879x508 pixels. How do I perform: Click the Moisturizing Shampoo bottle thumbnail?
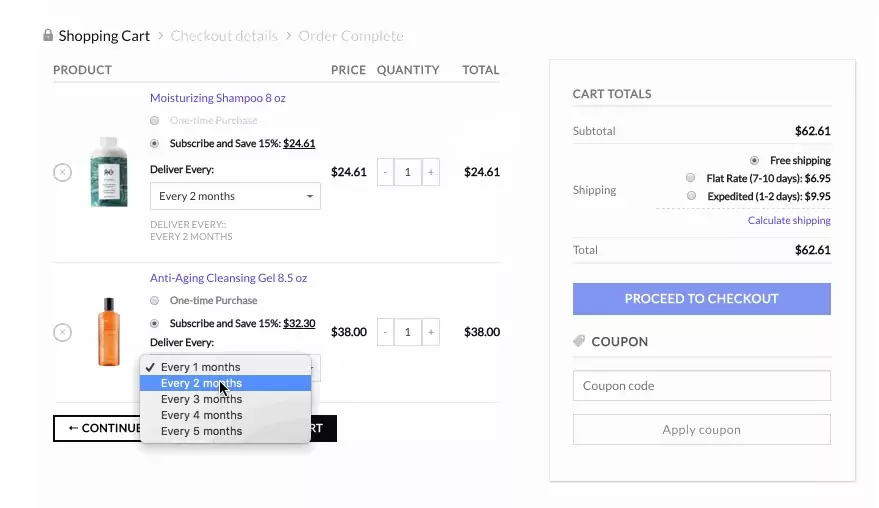[108, 172]
